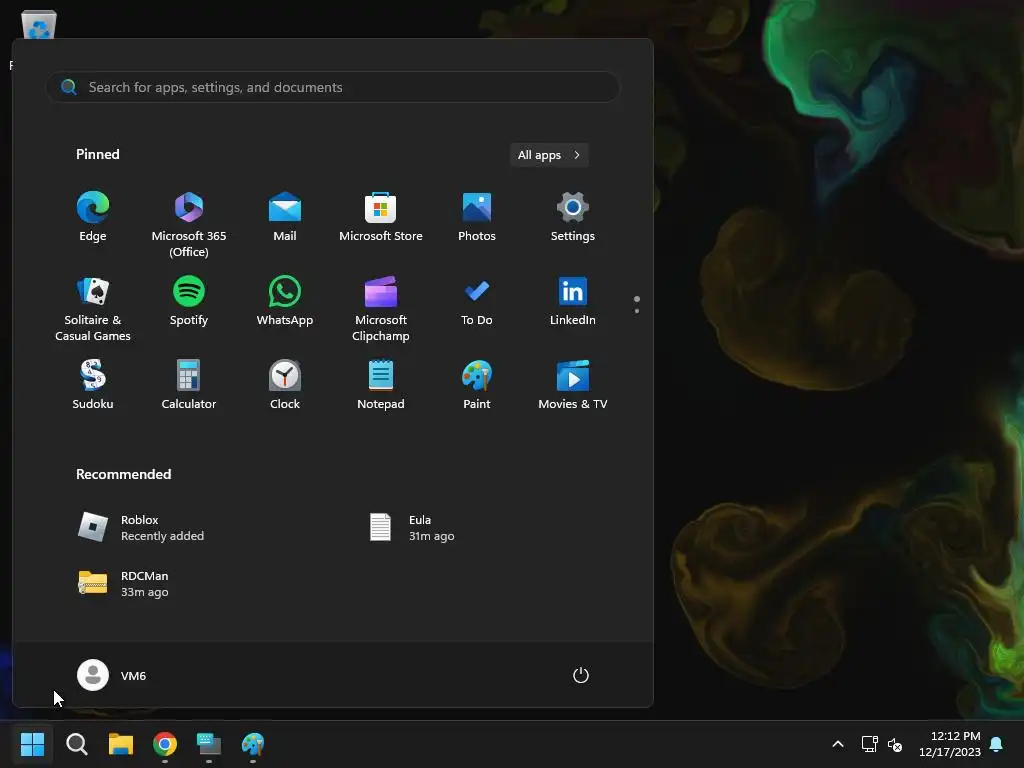Go to next page of pinned apps
Viewport: 1024px width, 768px height.
point(637,311)
